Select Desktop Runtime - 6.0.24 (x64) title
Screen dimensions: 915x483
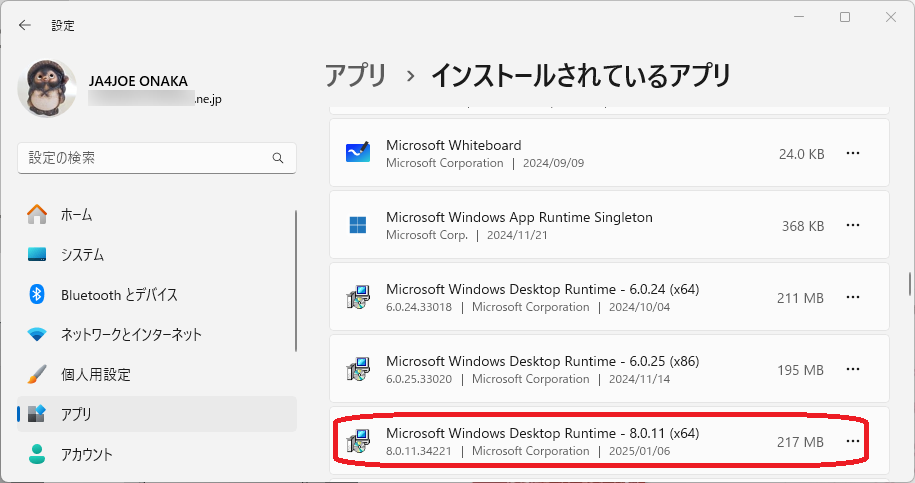click(543, 289)
